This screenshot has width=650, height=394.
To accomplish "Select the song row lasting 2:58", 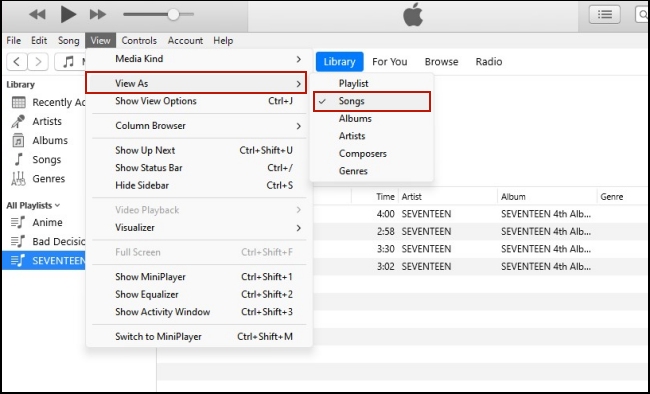I will tap(481, 231).
